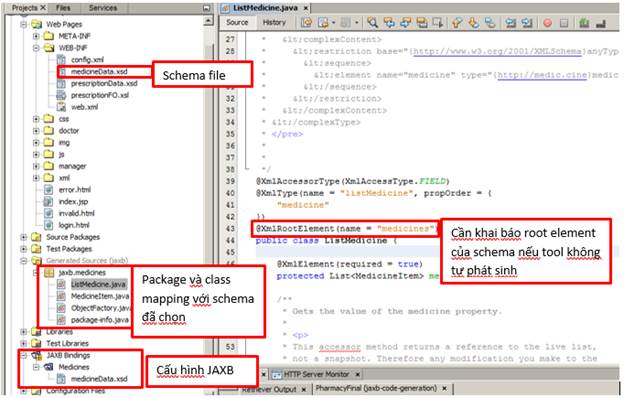Switch to the Files tab
This screenshot has width=624, height=398.
point(63,8)
